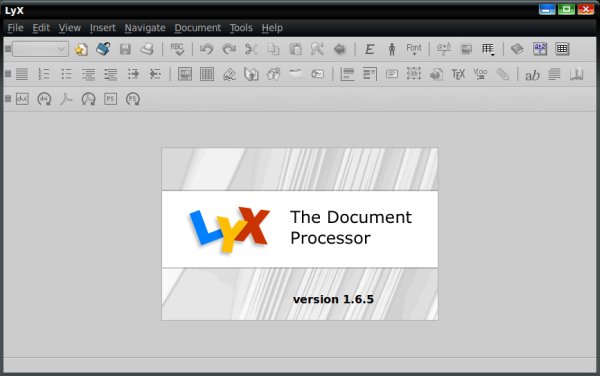The width and height of the screenshot is (600, 376).
Task: Click the Insert index entry icon
Action: pos(295,74)
